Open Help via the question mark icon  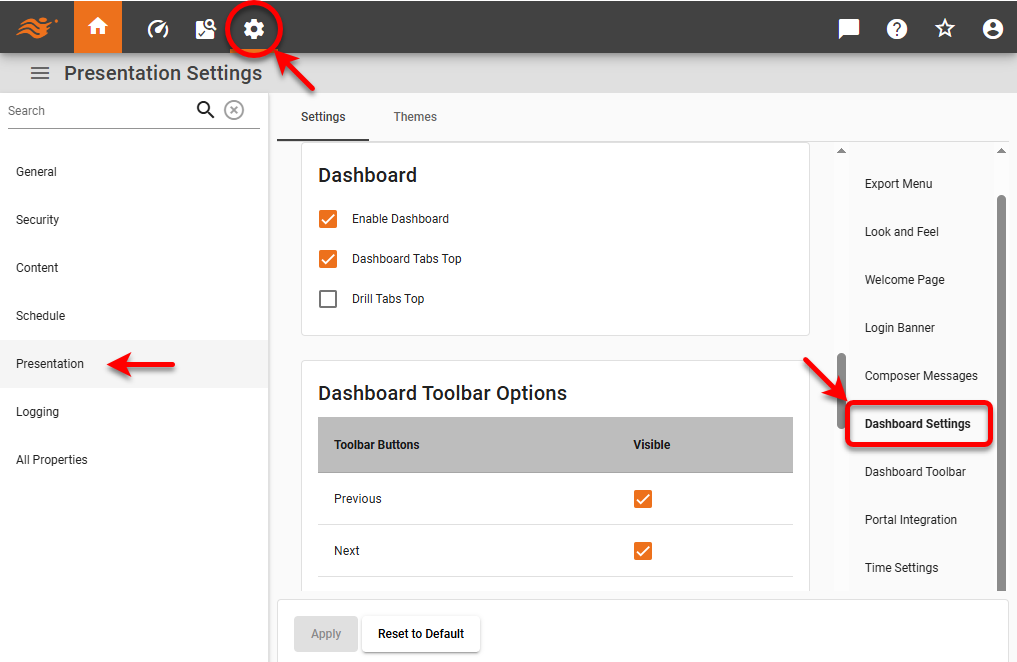tap(896, 28)
